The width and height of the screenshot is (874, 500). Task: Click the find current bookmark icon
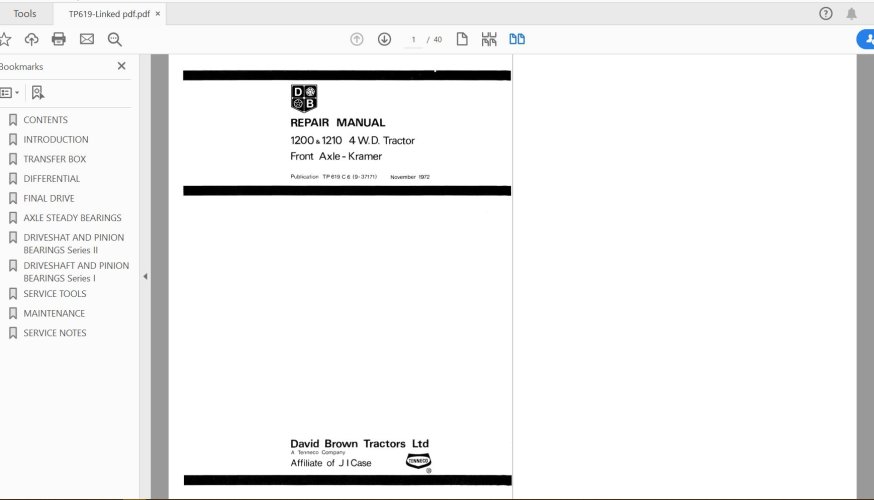point(37,92)
